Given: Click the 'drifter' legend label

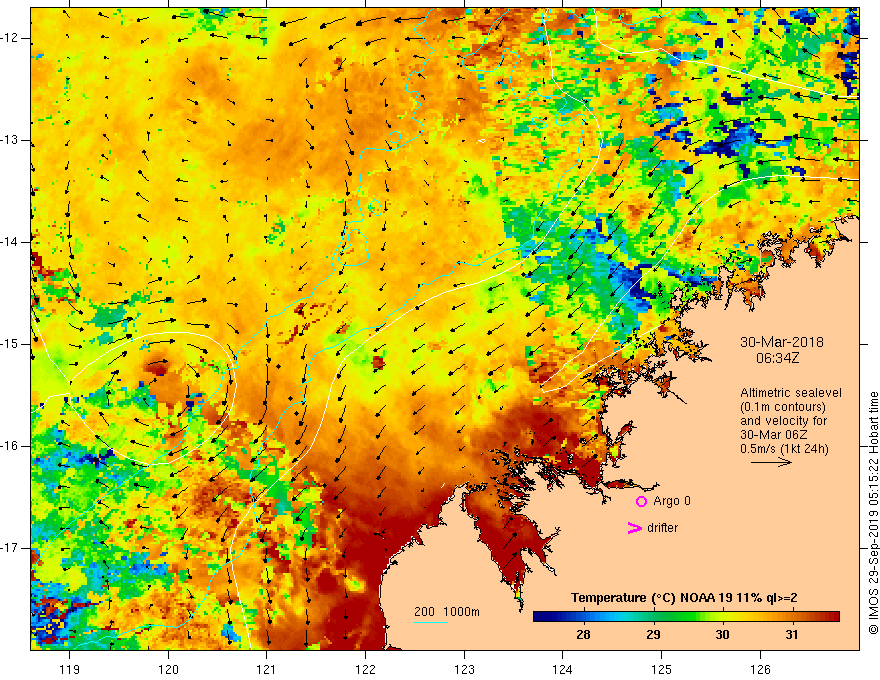Looking at the screenshot, I should (x=662, y=528).
